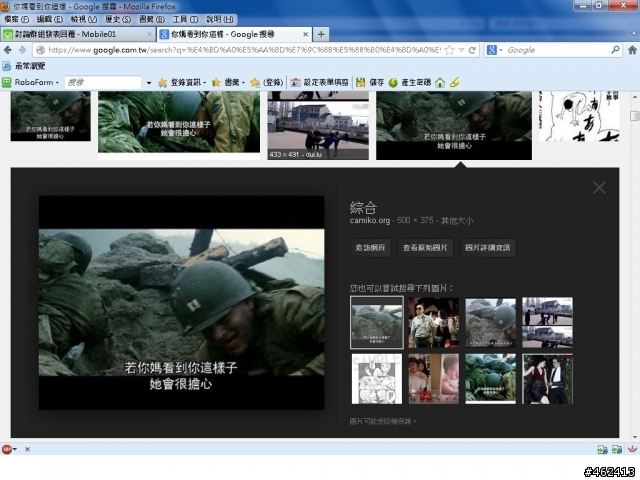This screenshot has height=480, width=640.
Task: Close the add-on bar with x
Action: [x=27, y=449]
